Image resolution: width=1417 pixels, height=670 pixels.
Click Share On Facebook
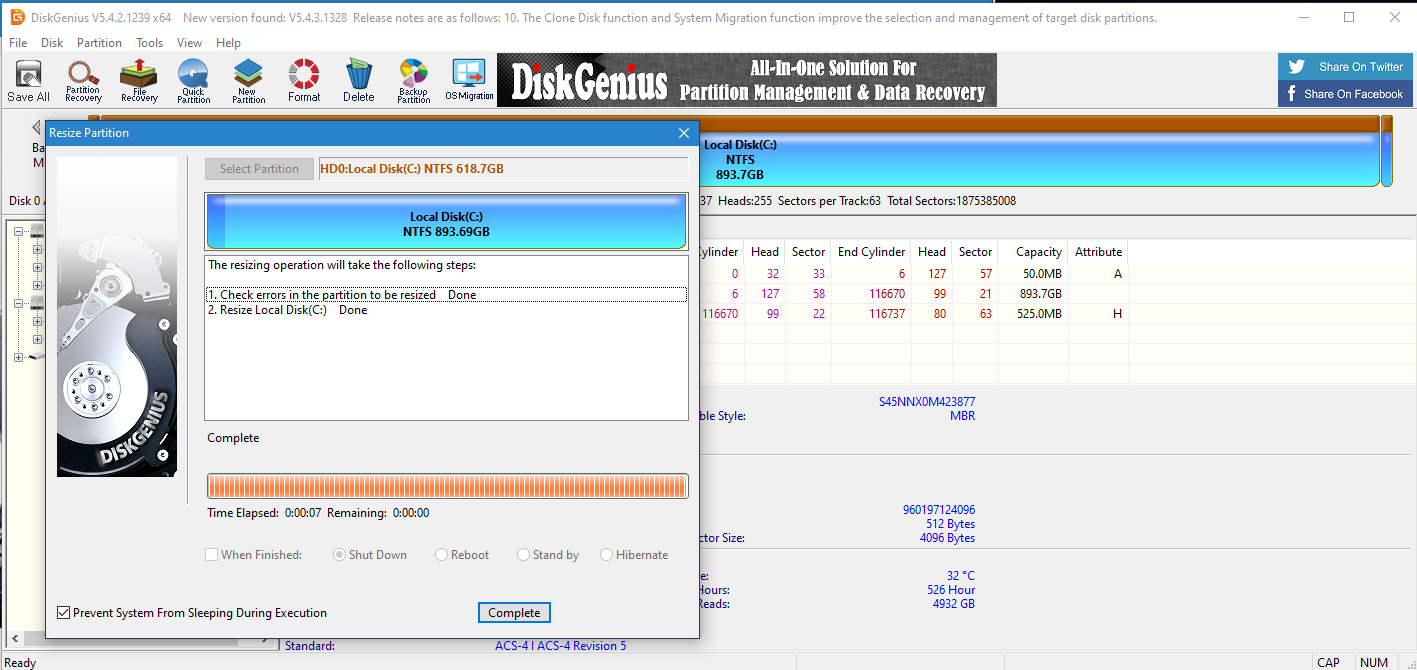click(1345, 94)
